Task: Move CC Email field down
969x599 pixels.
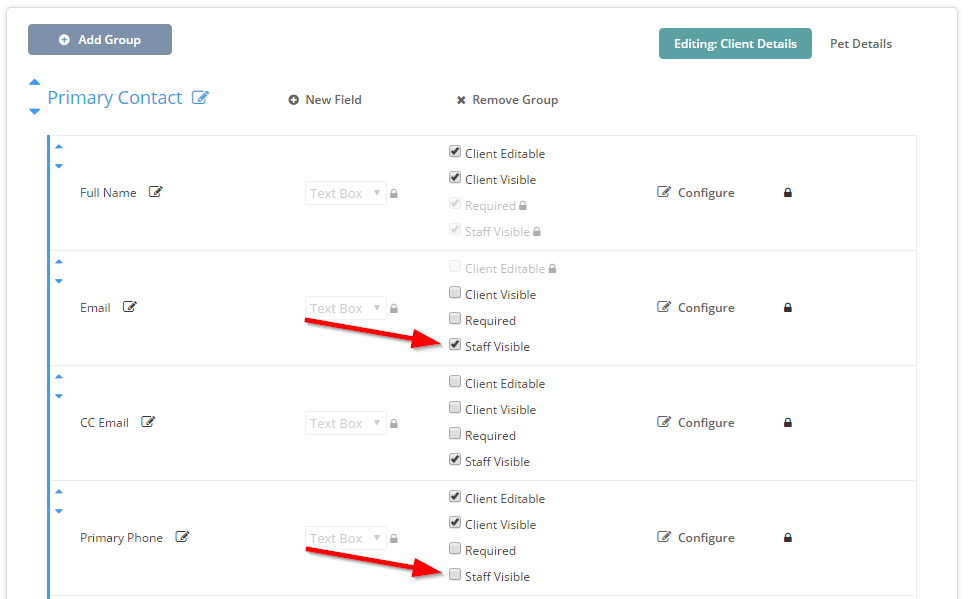Action: coord(59,396)
